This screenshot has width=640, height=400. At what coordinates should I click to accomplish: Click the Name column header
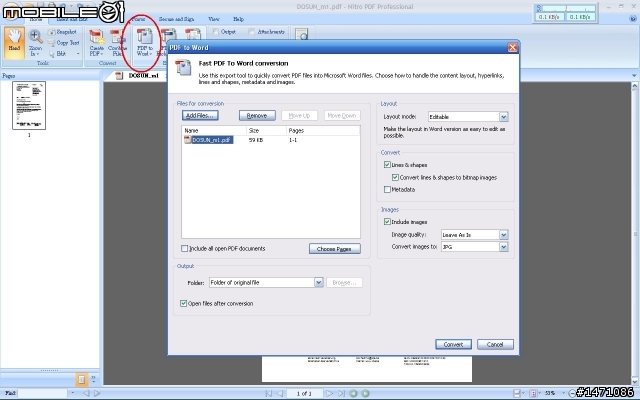pyautogui.click(x=214, y=131)
